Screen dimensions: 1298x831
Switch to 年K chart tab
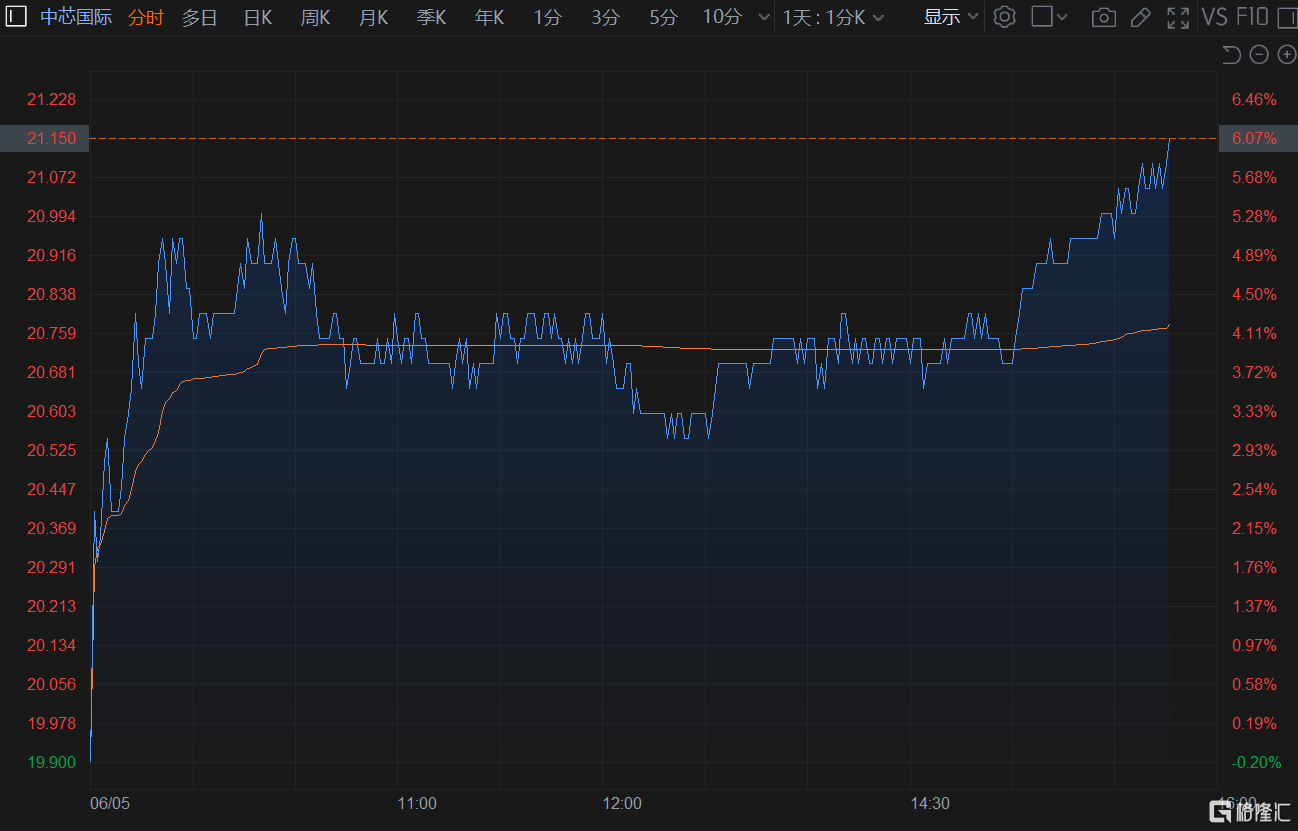[489, 17]
